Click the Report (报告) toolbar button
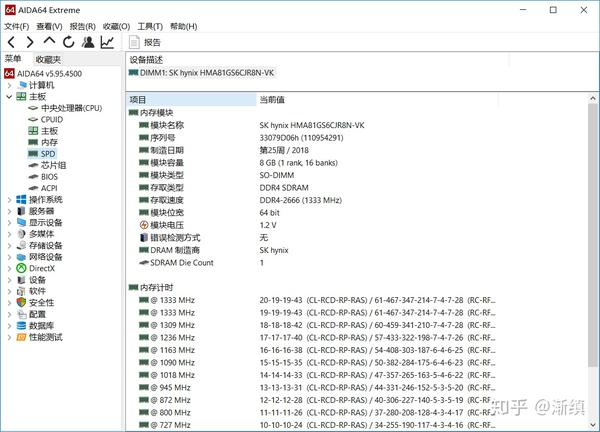Screen dimensions: 600x432 [145, 42]
